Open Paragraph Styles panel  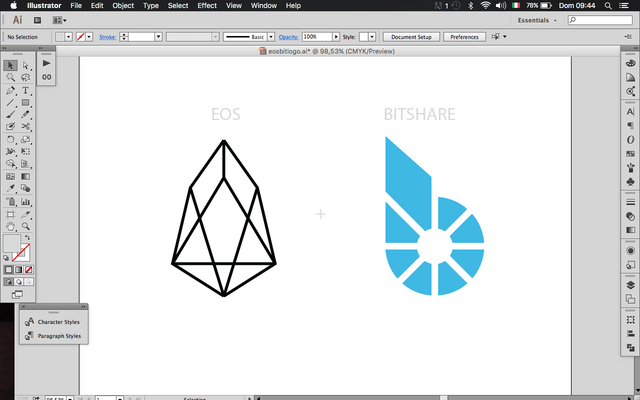tap(53, 336)
